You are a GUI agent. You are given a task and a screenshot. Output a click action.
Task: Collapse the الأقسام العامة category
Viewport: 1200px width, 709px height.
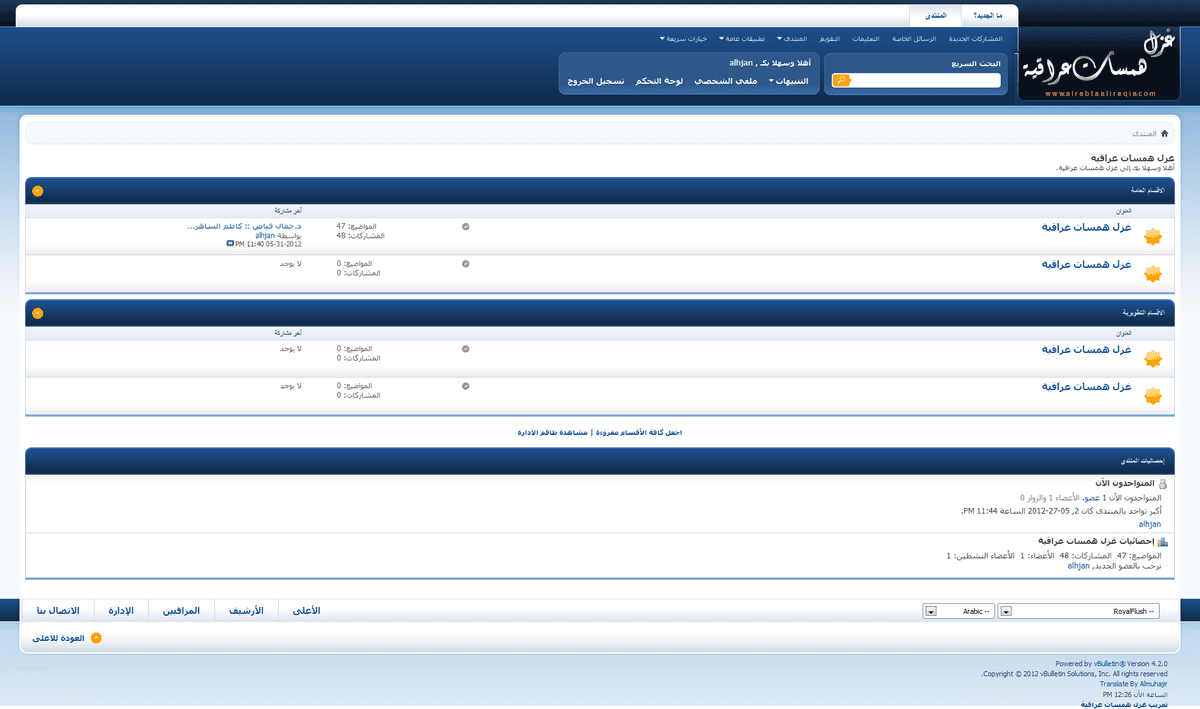coord(37,190)
